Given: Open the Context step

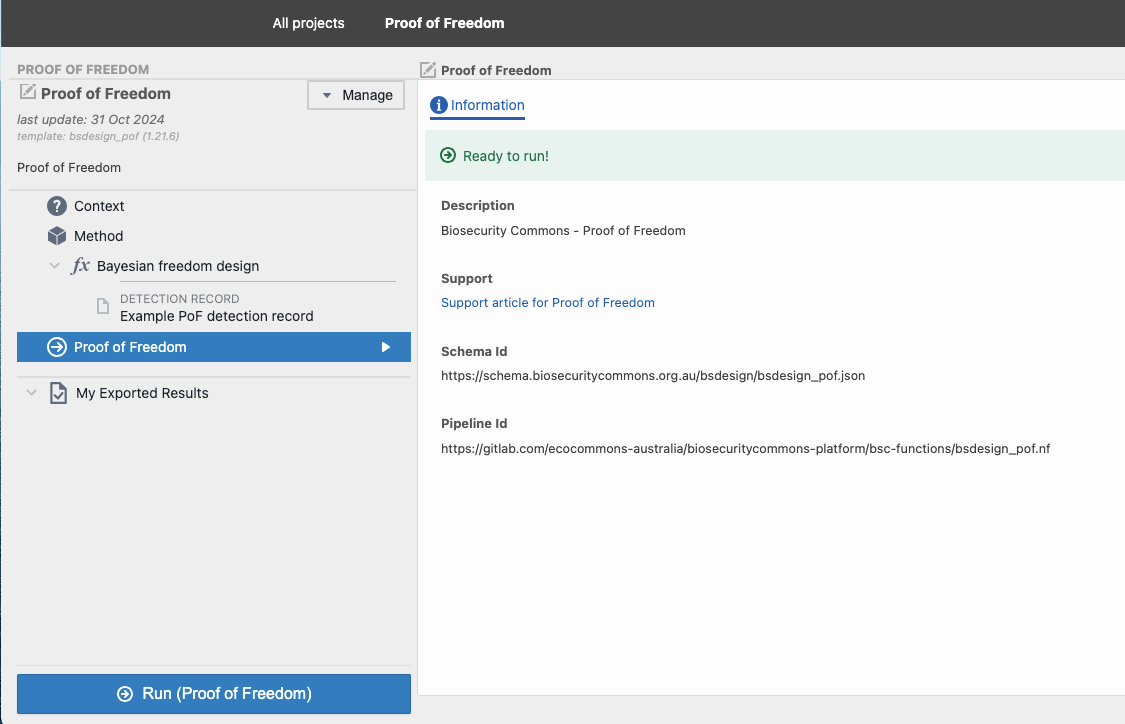Looking at the screenshot, I should [99, 206].
